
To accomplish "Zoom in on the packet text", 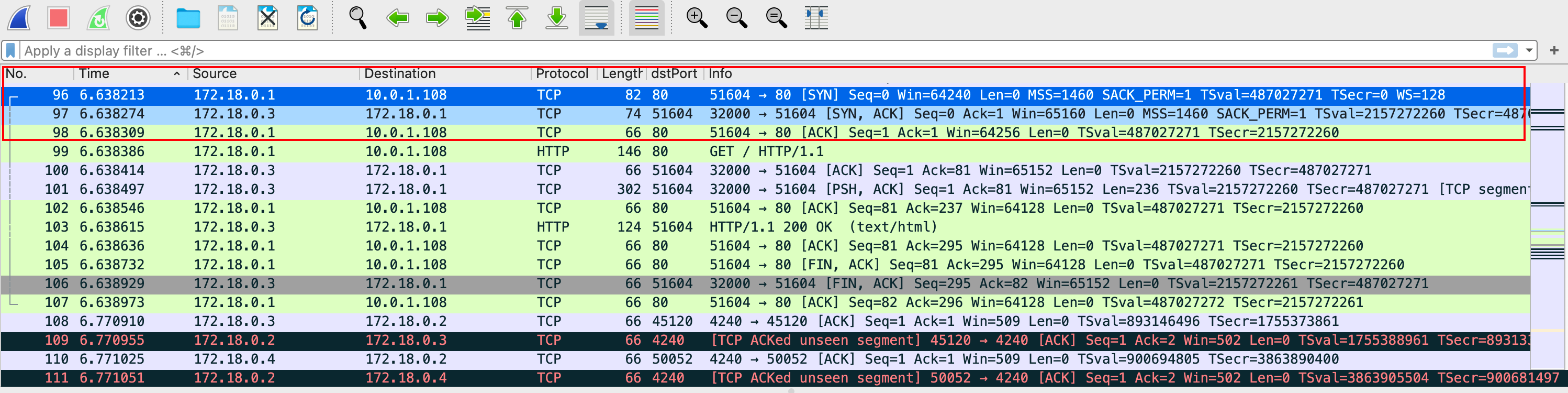I will click(x=697, y=18).
